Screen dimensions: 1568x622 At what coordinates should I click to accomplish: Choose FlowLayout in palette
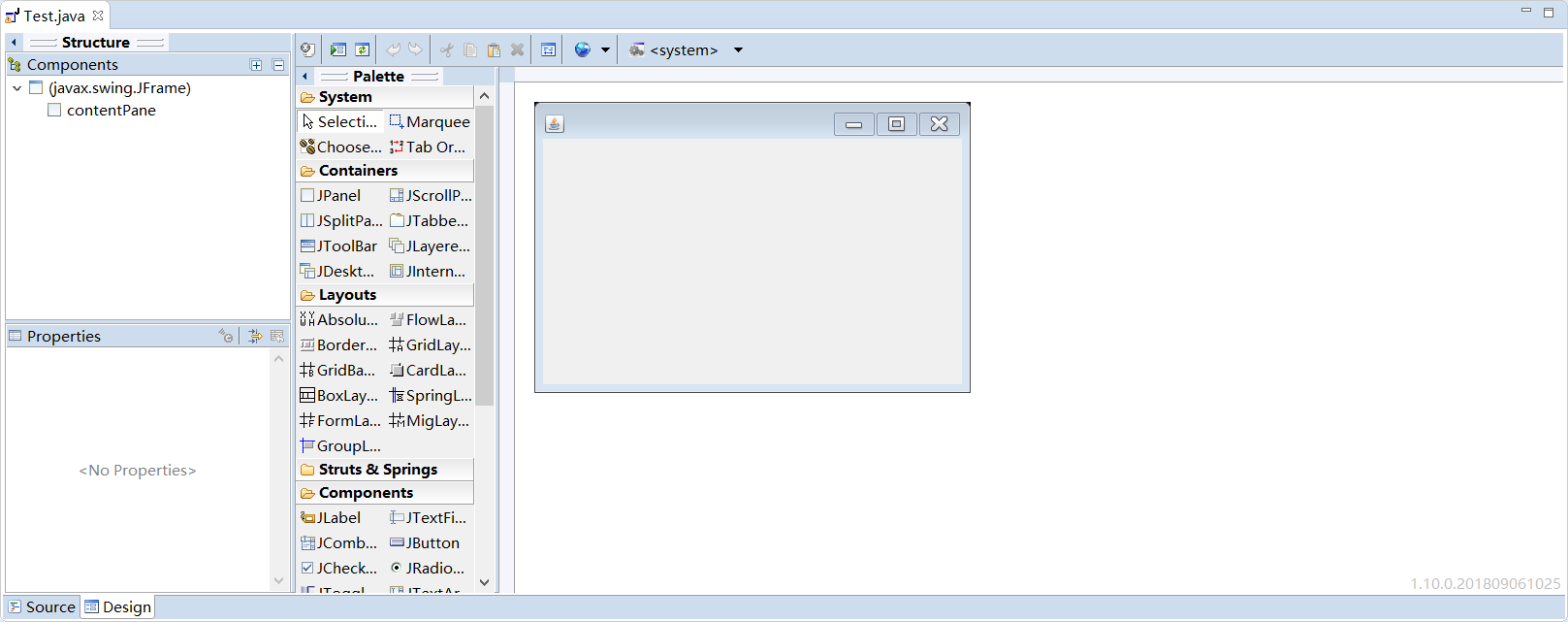pos(428,319)
